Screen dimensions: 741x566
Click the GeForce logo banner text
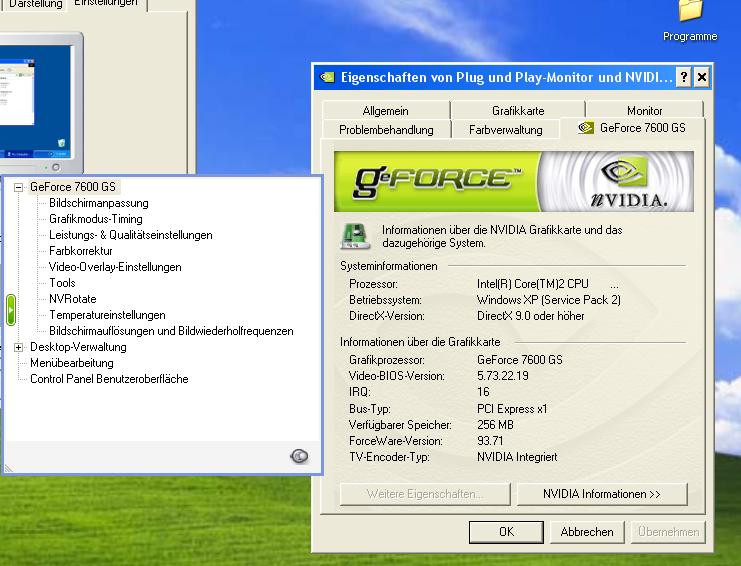[437, 181]
